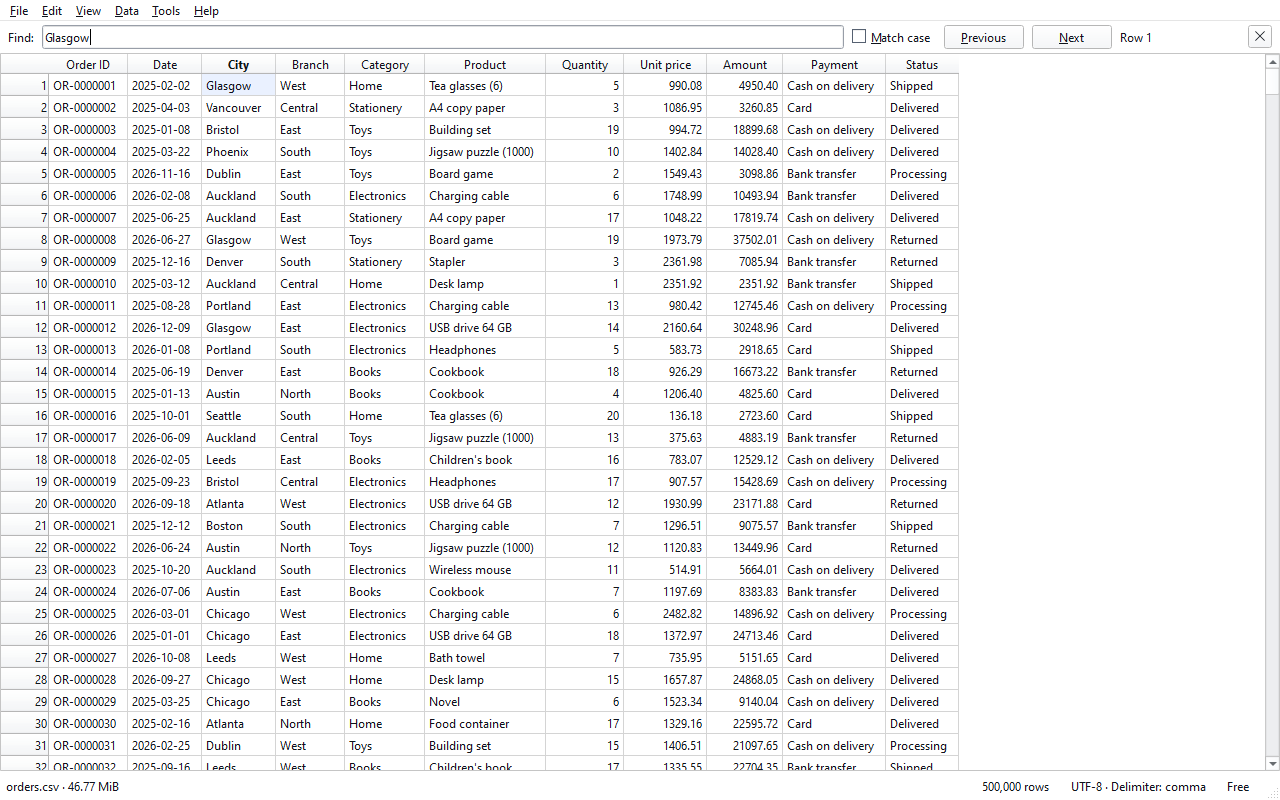Viewport: 1280px width, 800px height.
Task: Click the 500,000 rows status entry
Action: tap(1015, 787)
